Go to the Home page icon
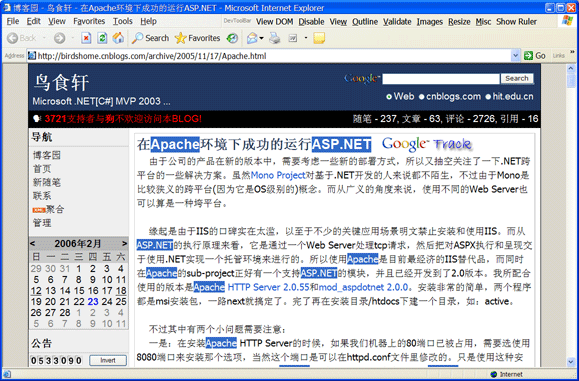 coord(118,38)
